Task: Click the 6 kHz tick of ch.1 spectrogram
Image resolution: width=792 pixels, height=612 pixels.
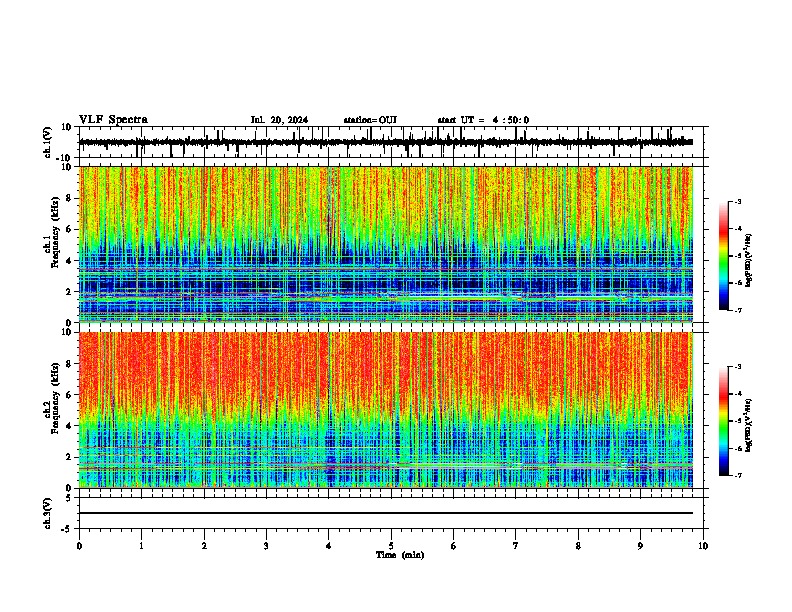Action: (69, 229)
